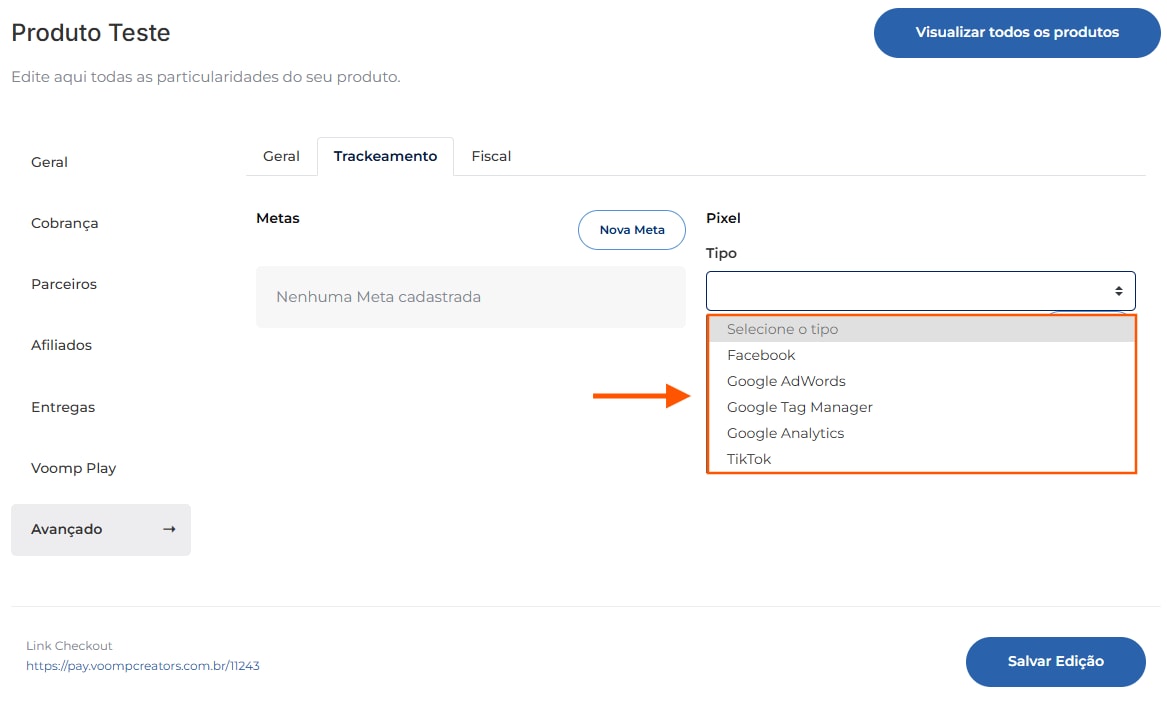Image resolution: width=1167 pixels, height=702 pixels.
Task: Select Google Analytics pixel type
Action: (x=785, y=433)
